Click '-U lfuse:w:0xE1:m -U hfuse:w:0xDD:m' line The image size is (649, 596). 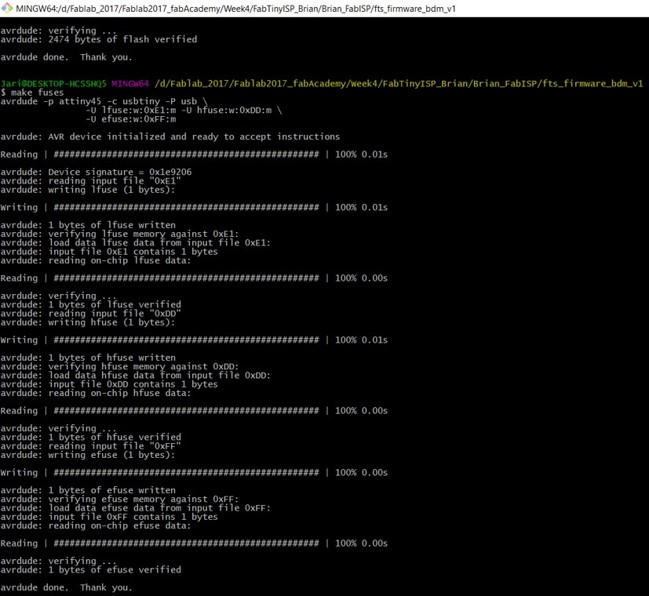coord(184,110)
